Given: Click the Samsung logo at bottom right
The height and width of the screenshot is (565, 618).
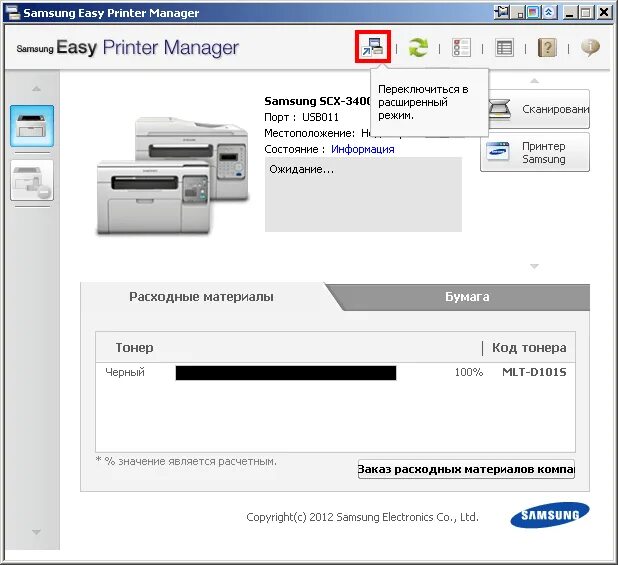Looking at the screenshot, I should (x=550, y=515).
